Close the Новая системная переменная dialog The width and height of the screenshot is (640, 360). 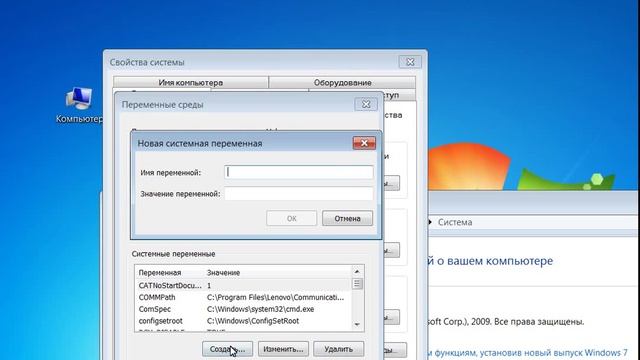pos(364,143)
